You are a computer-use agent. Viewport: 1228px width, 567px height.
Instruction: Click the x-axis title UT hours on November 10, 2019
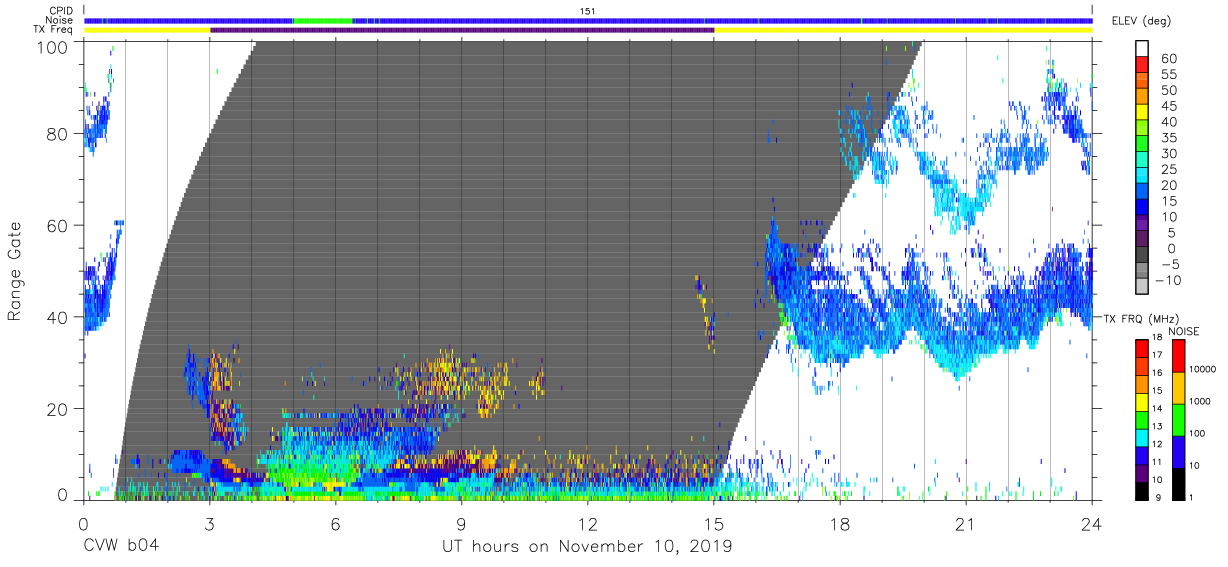[588, 547]
